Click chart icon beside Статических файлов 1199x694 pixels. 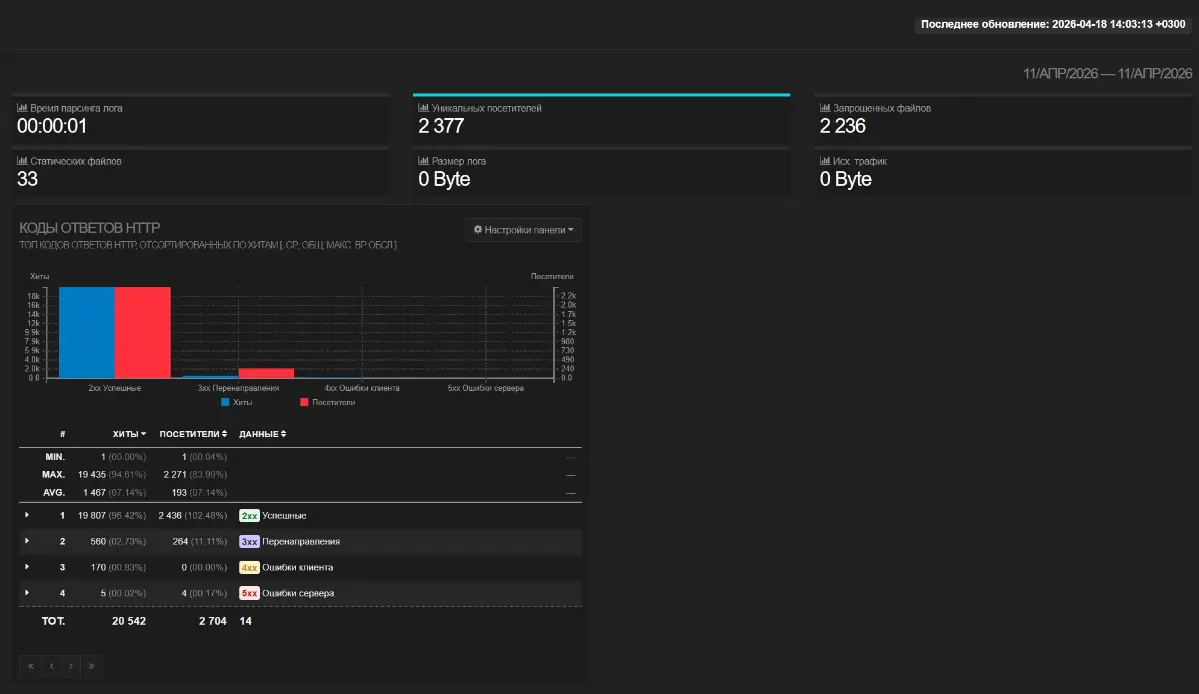(22, 161)
